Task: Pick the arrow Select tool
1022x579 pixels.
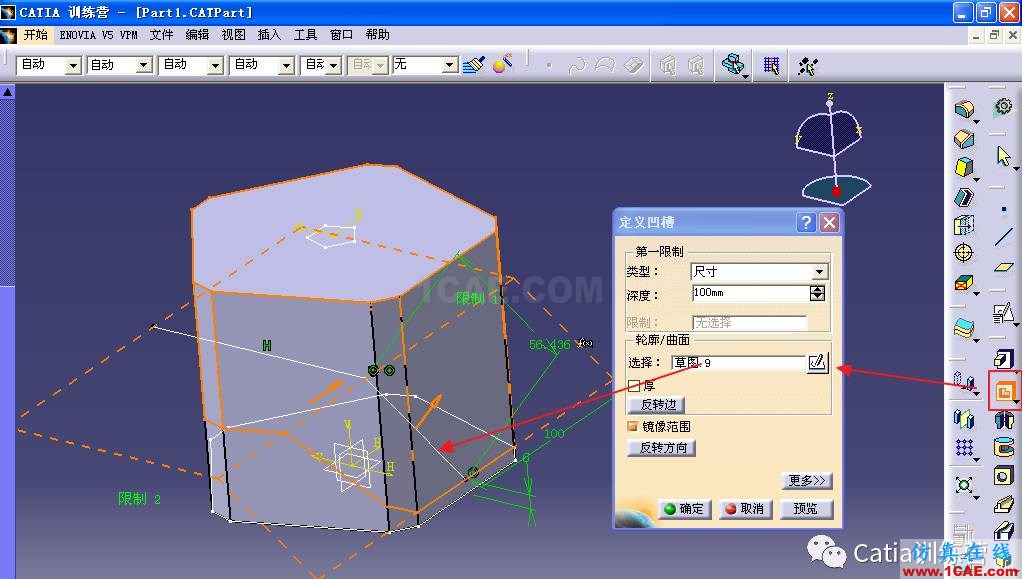Action: point(1003,156)
